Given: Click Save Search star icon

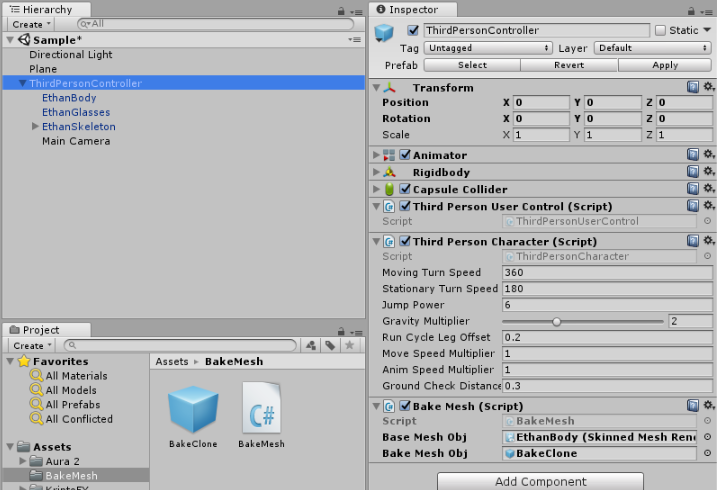Looking at the screenshot, I should click(349, 346).
